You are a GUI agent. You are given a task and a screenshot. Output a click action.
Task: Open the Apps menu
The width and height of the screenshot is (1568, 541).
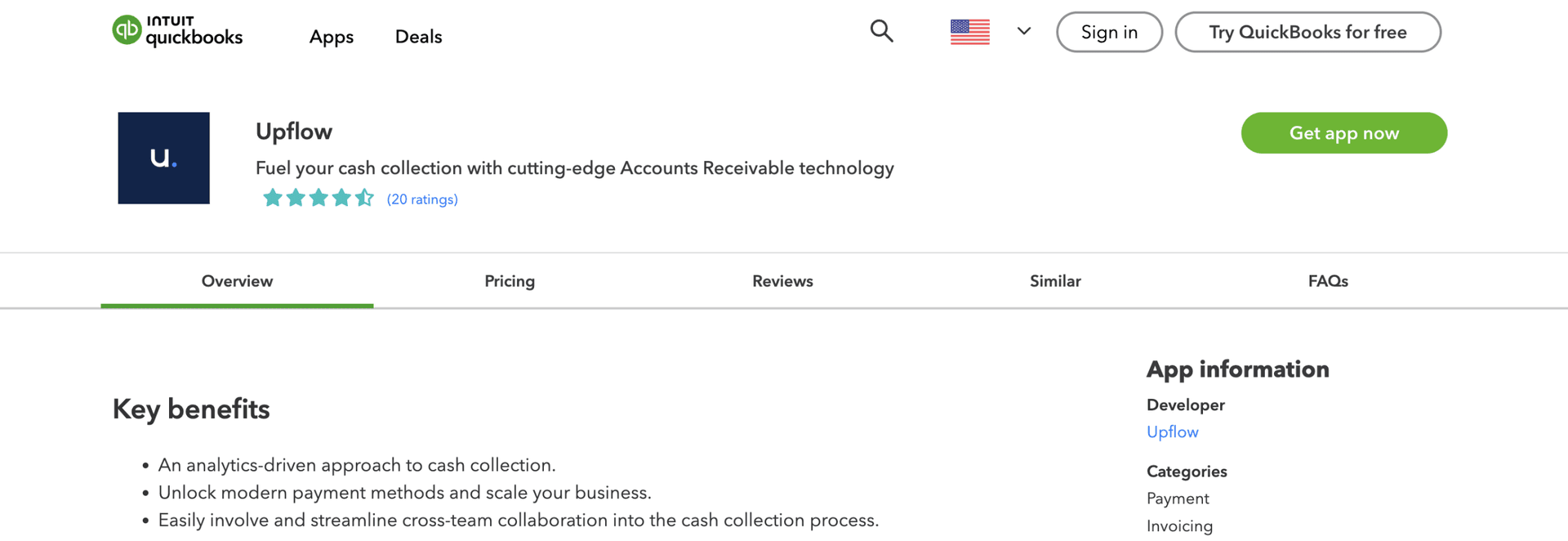(x=331, y=37)
